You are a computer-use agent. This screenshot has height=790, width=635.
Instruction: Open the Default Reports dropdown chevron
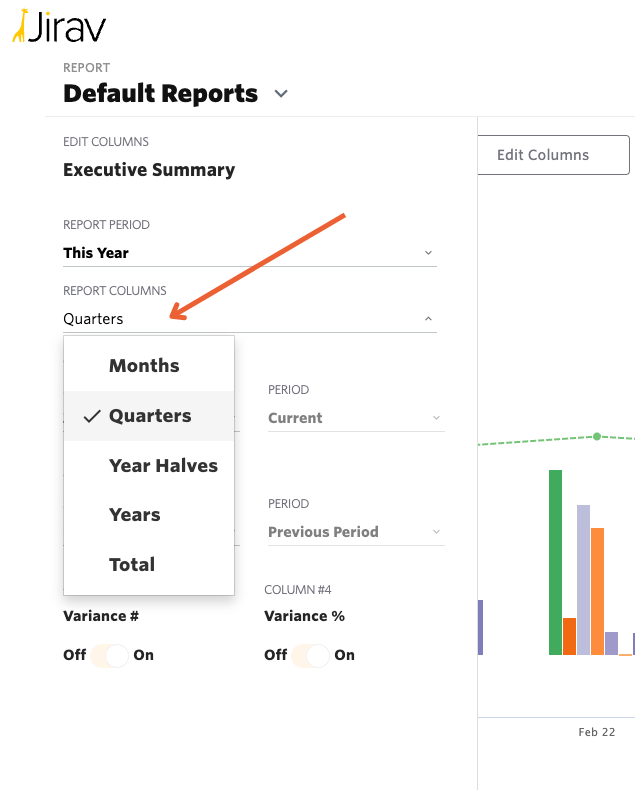click(281, 94)
